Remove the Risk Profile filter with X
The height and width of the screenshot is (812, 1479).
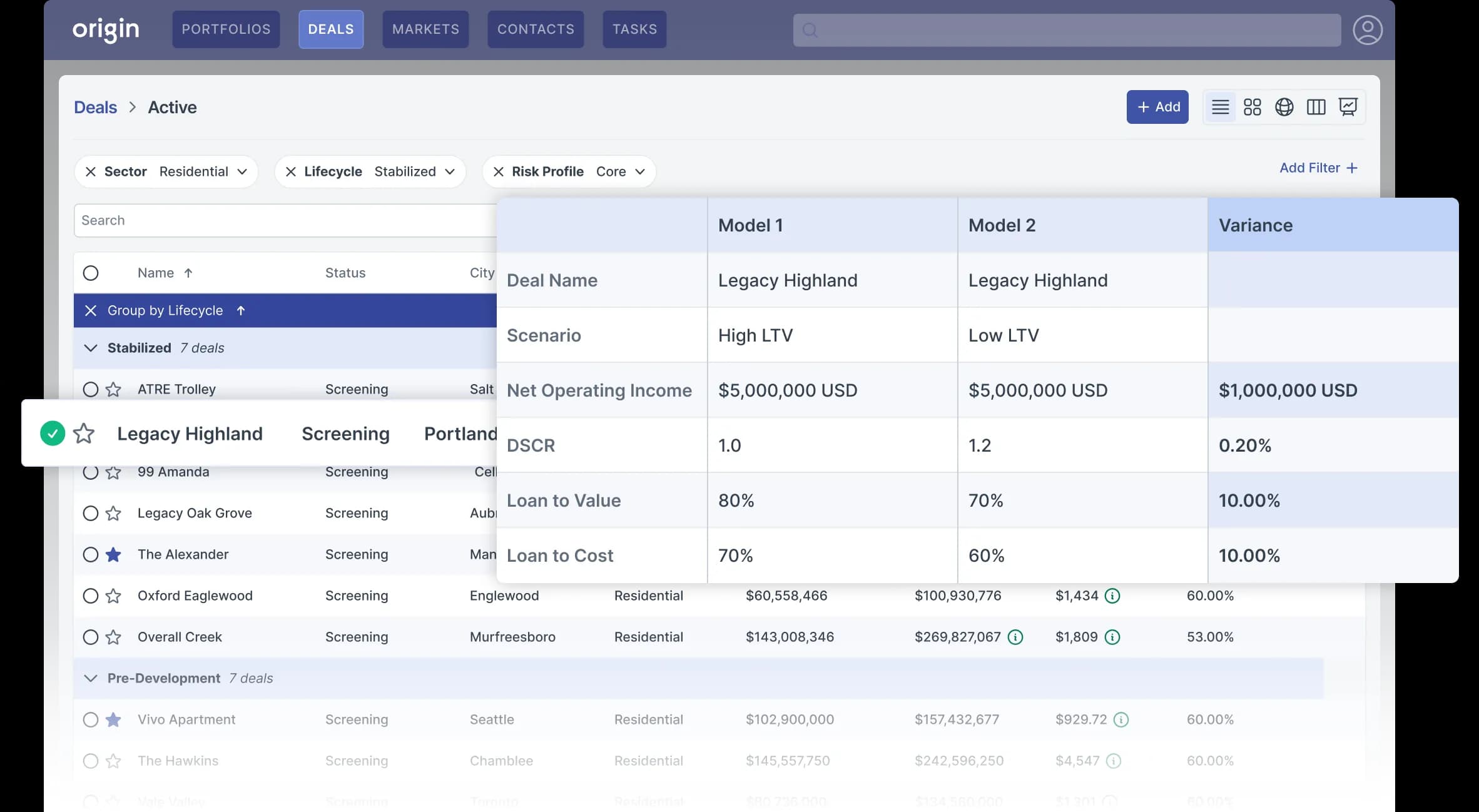tap(499, 171)
